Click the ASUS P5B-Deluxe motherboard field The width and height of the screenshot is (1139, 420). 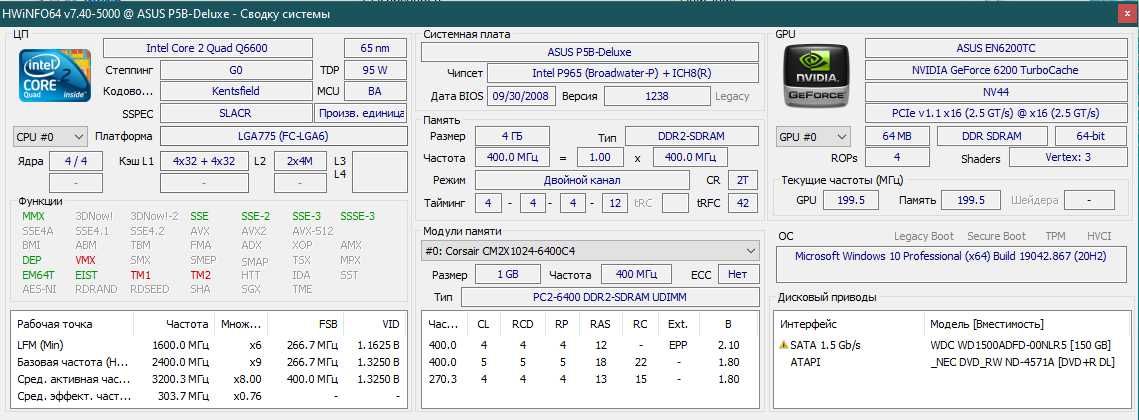coord(590,52)
